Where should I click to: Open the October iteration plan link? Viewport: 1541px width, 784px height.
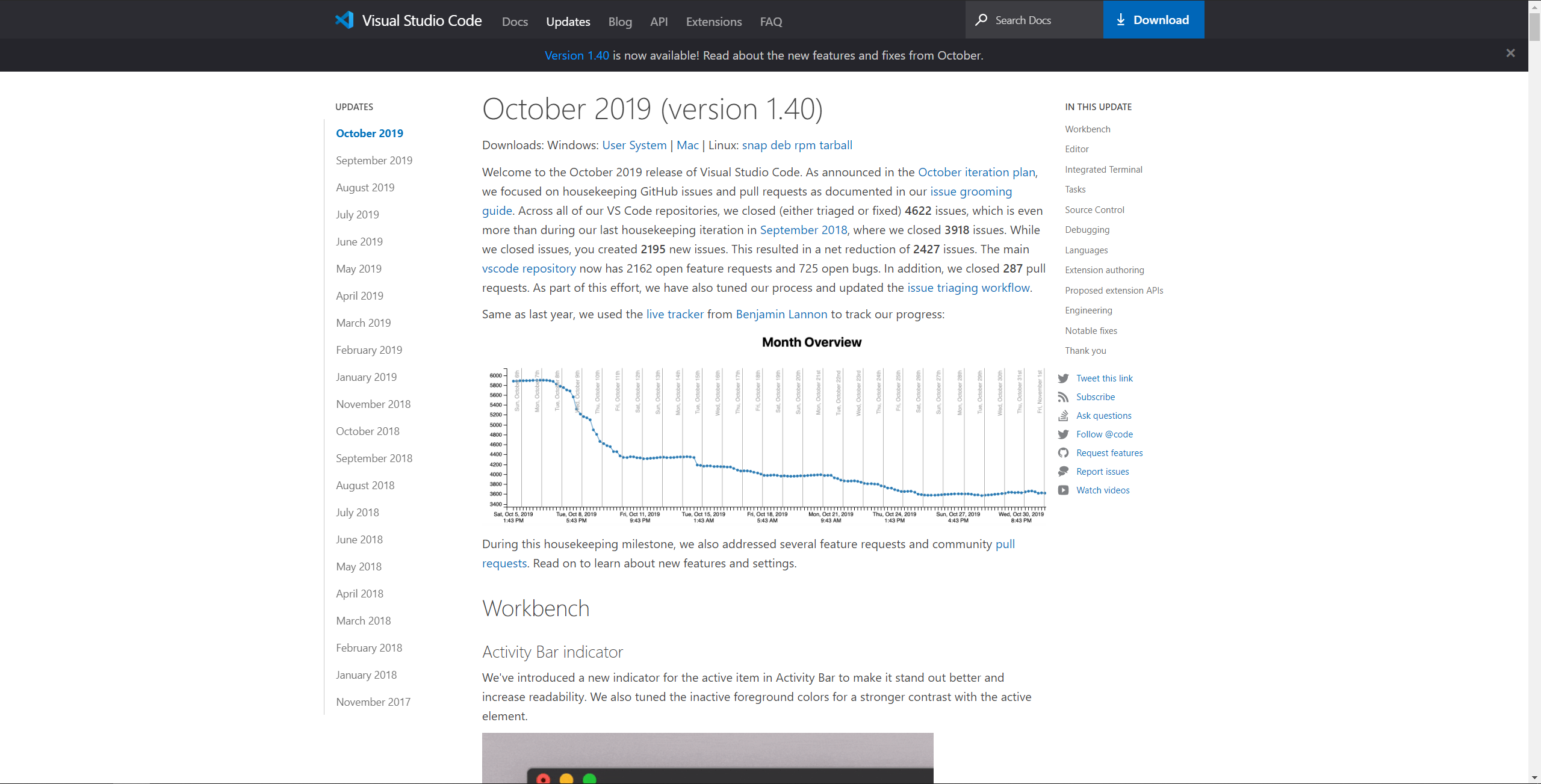(975, 171)
